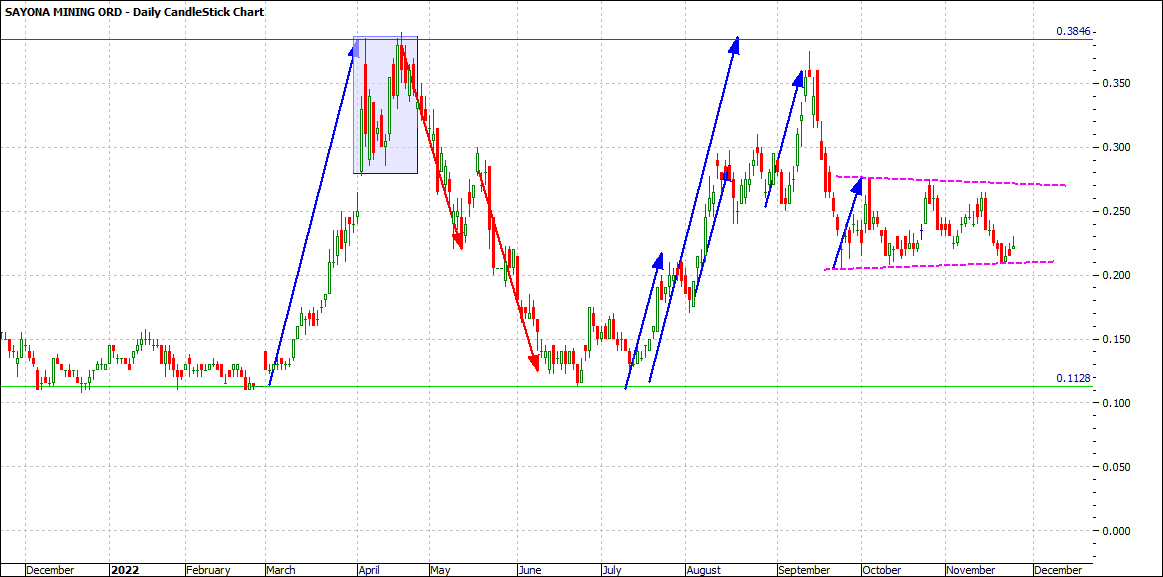Click the April month label

pos(370,570)
